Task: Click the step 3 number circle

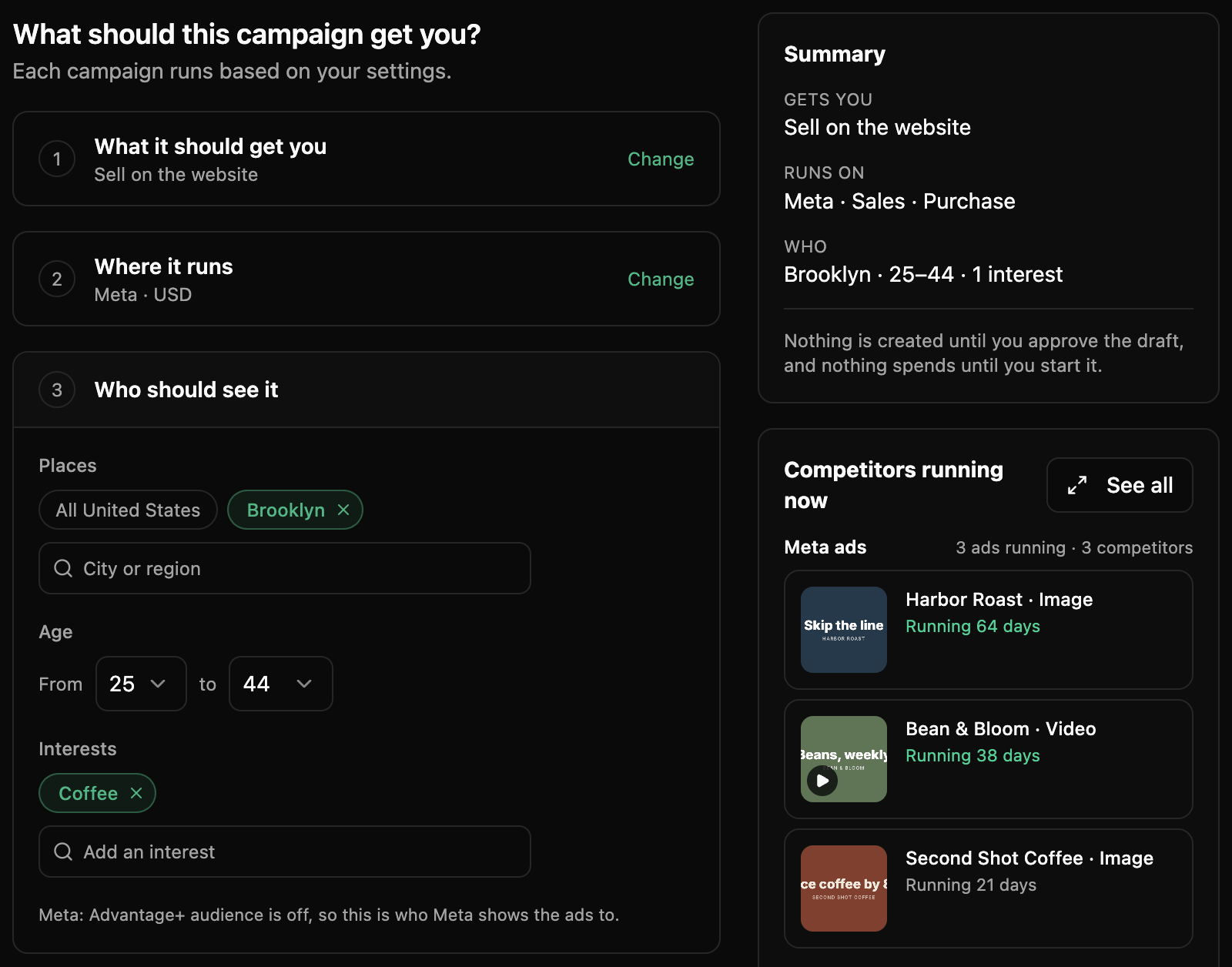Action: click(x=57, y=390)
